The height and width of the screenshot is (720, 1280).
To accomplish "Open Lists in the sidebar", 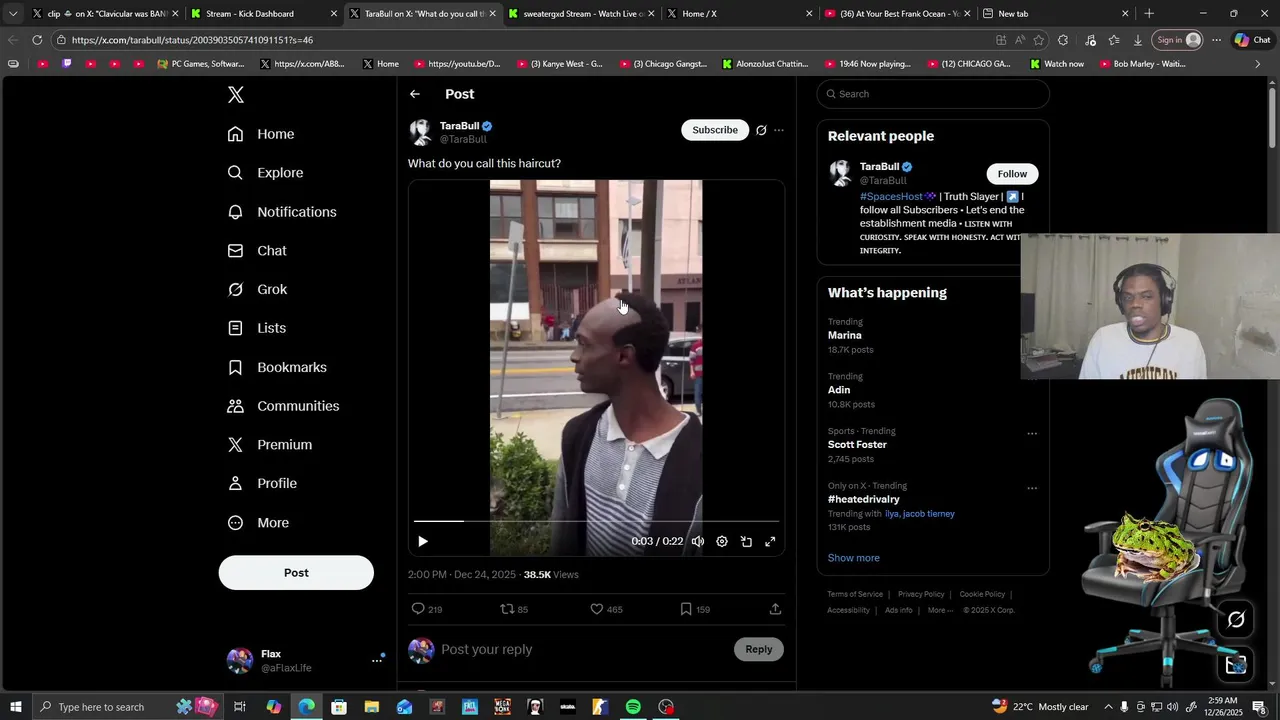I will (257, 328).
